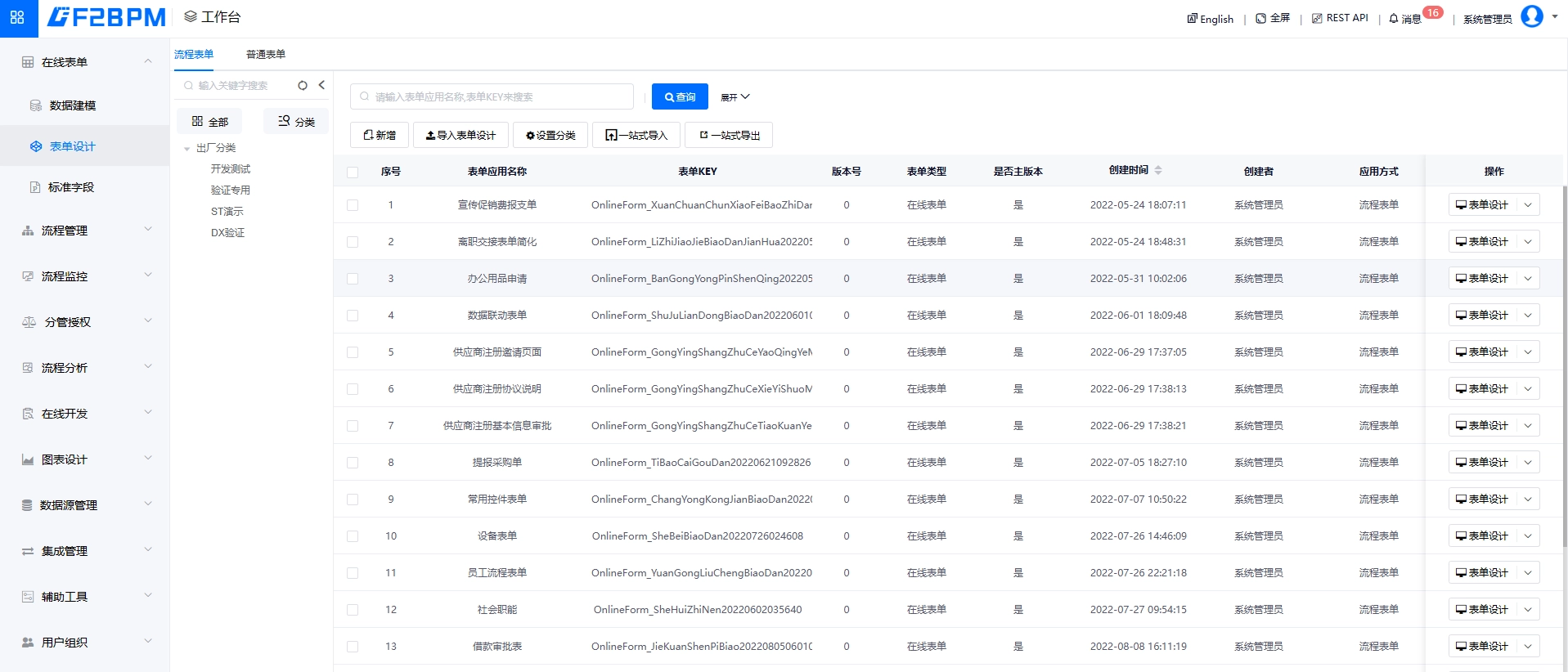Click the 导入表单设计 button
Screen dimensions: 1568x672
coord(461,135)
